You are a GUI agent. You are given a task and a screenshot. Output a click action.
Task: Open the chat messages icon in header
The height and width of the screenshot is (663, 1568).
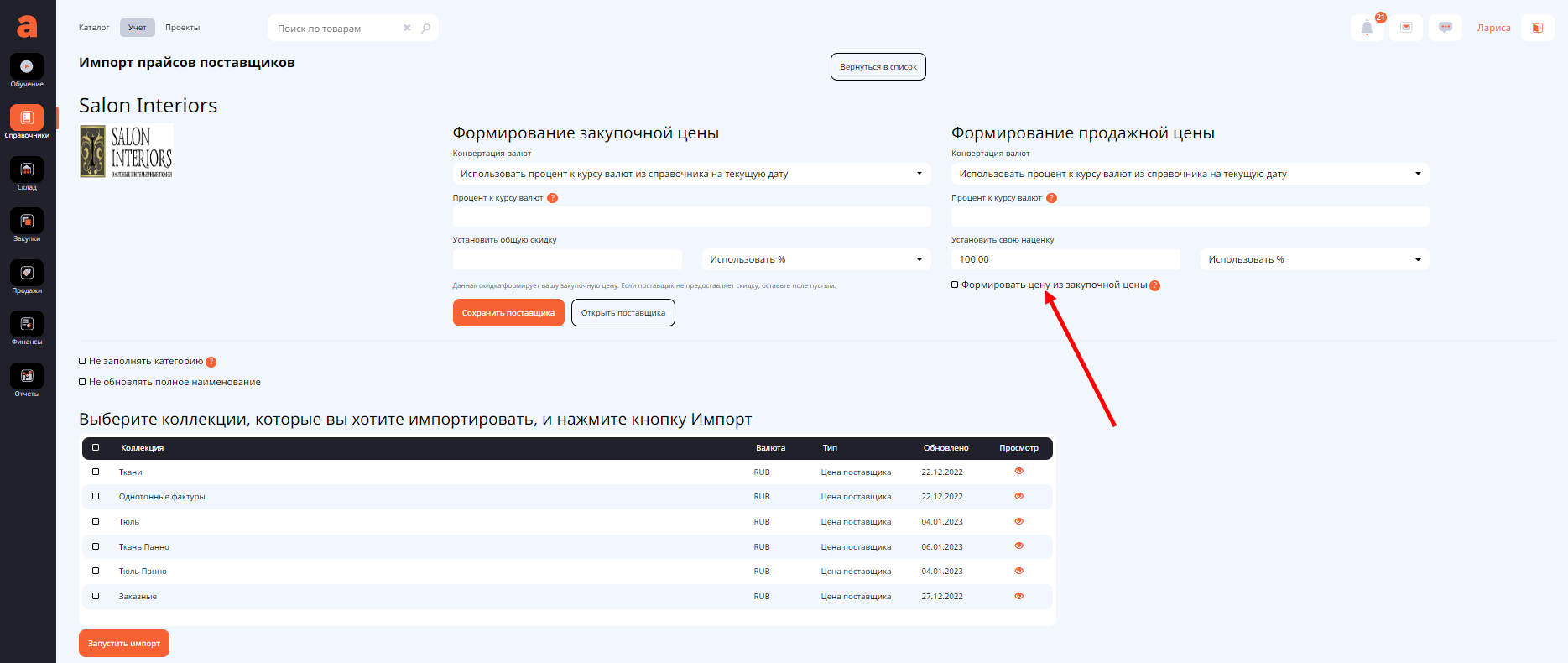tap(1445, 28)
